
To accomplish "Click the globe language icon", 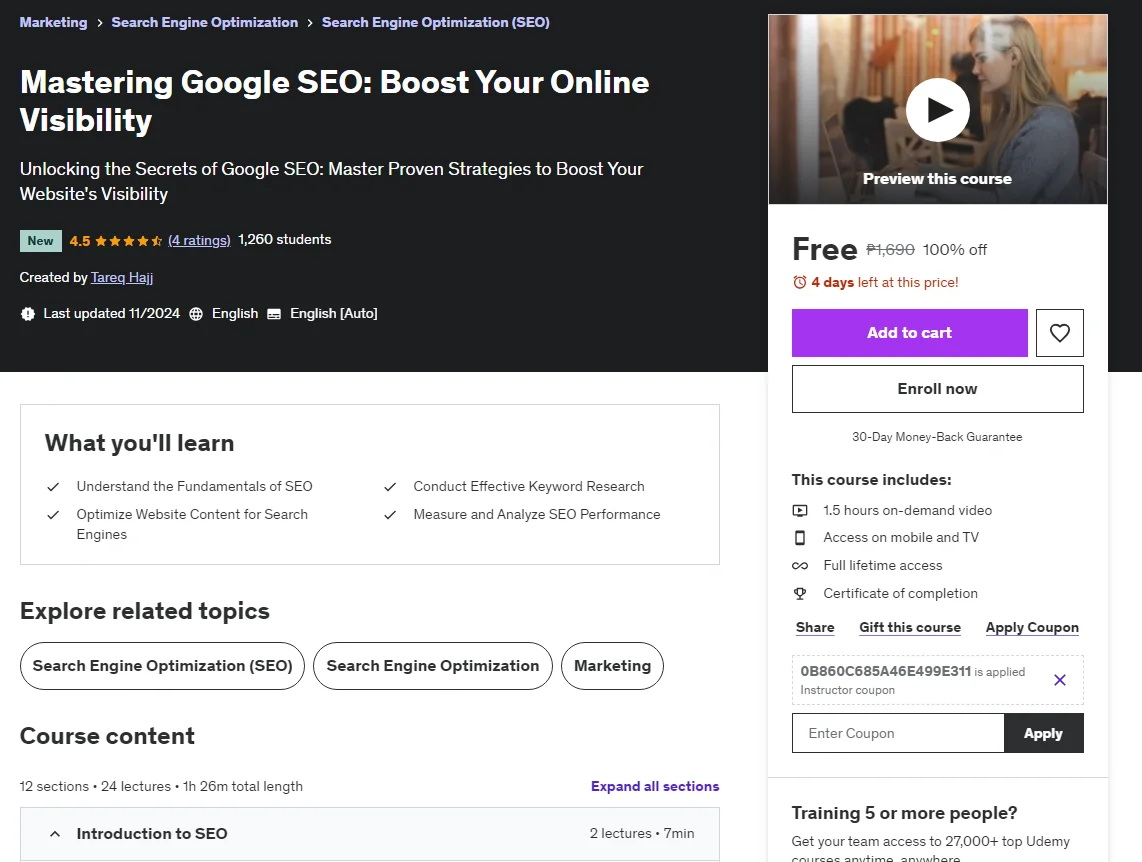I will [x=196, y=314].
